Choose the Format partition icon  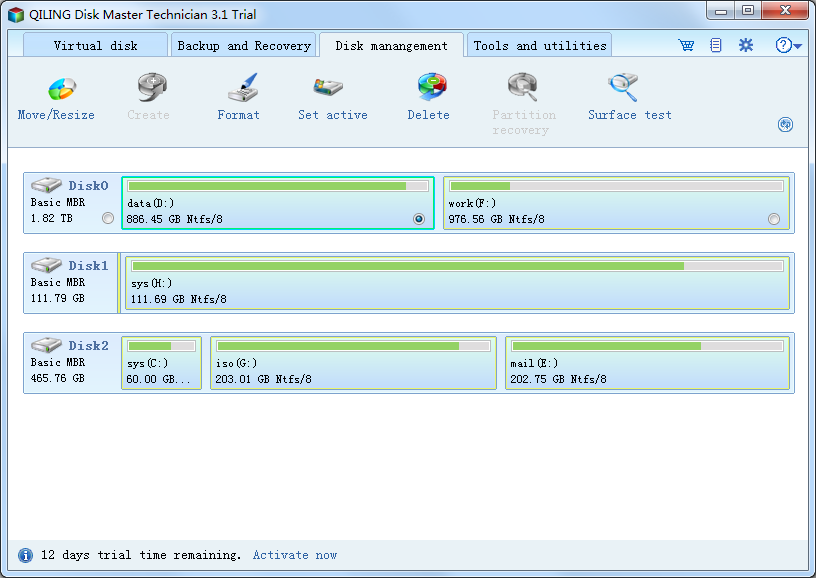click(x=243, y=87)
